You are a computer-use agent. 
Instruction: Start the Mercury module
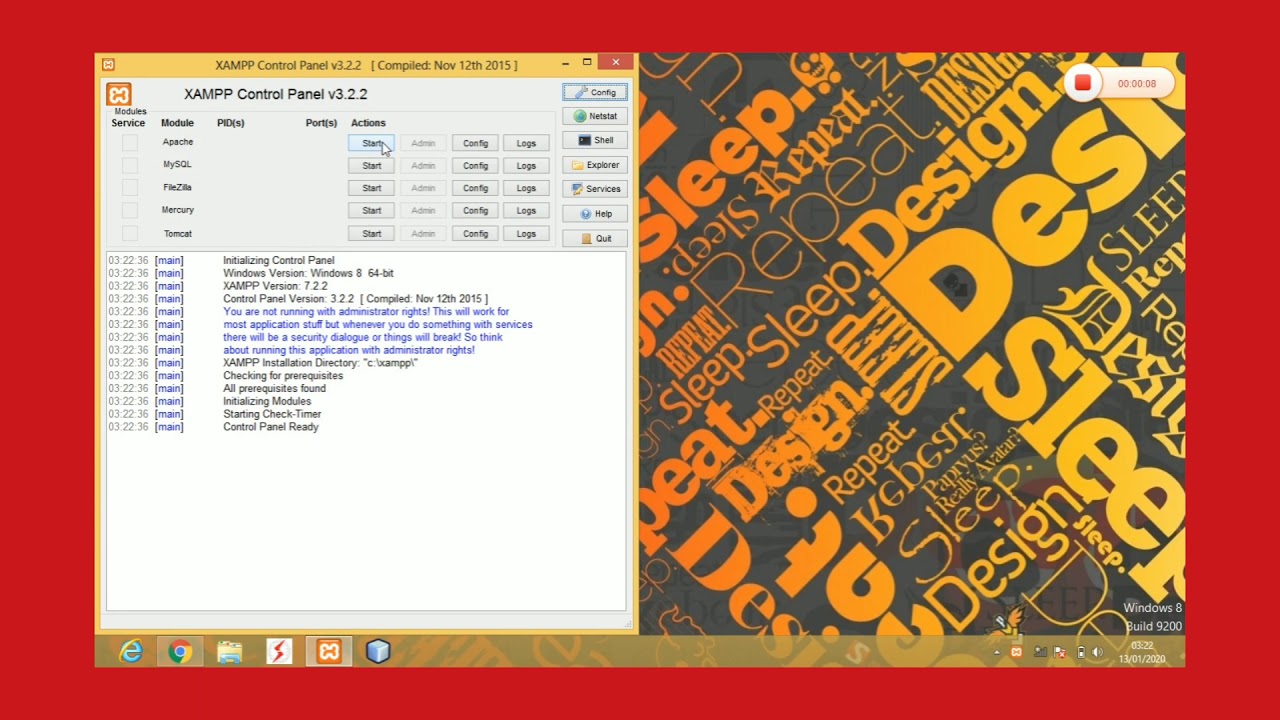click(x=372, y=211)
